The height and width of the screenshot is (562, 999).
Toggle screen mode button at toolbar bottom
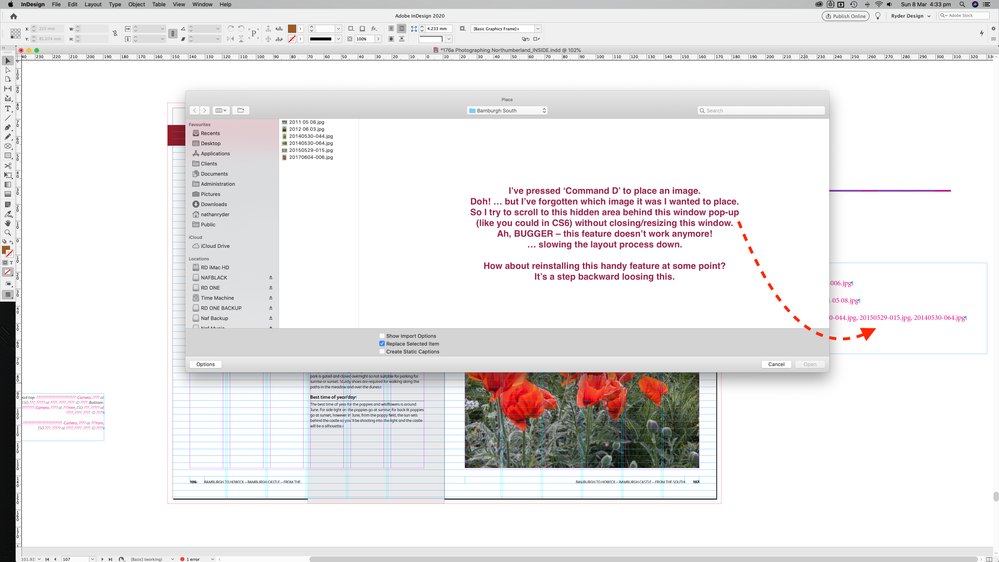8,294
